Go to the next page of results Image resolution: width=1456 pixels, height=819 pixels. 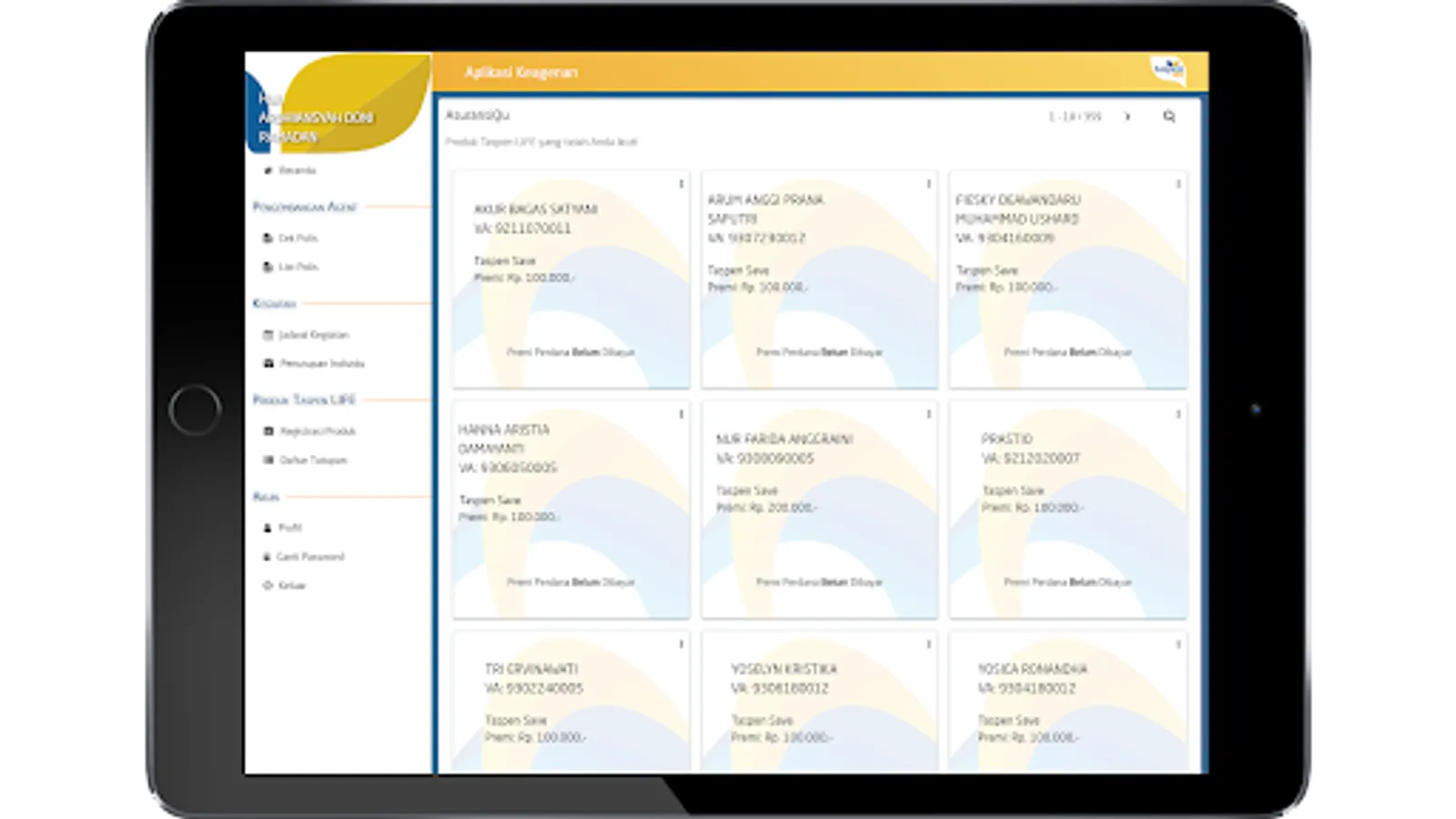[1127, 116]
